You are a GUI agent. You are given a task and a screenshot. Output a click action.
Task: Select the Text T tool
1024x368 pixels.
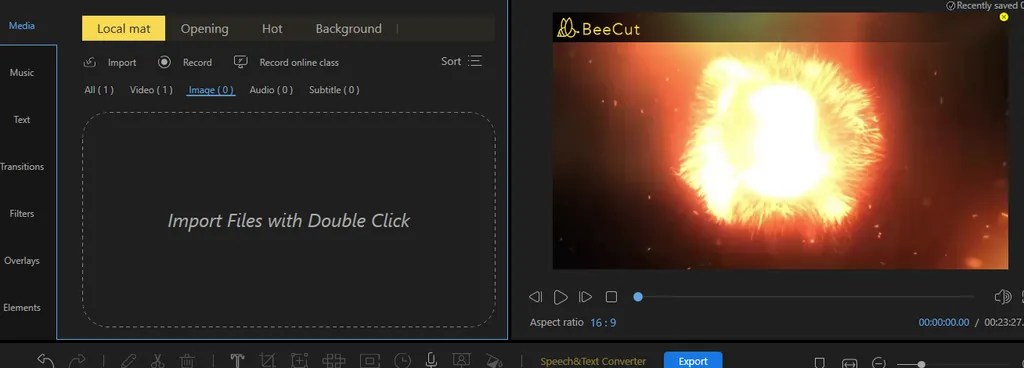coord(237,361)
